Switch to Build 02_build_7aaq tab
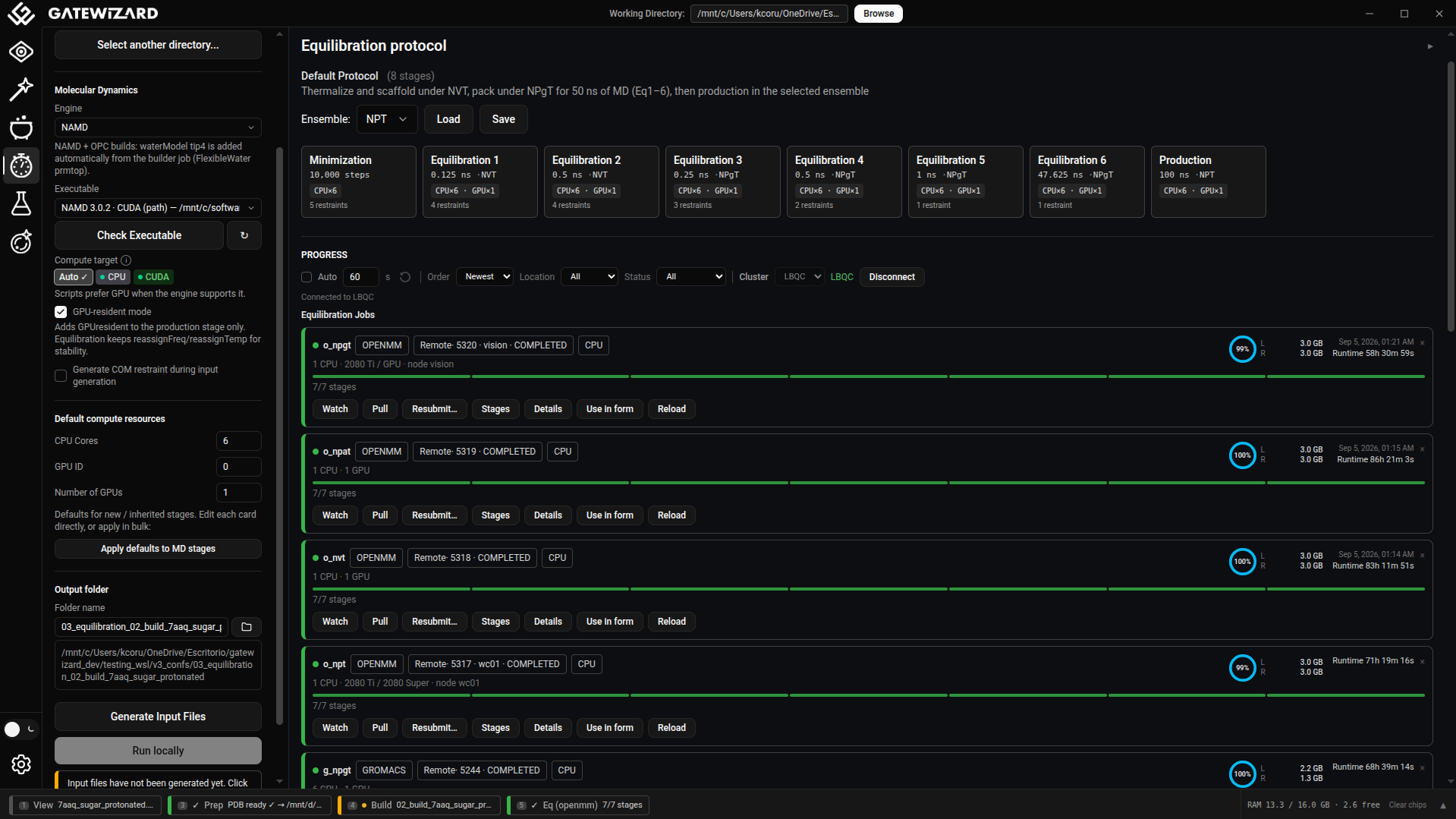The height and width of the screenshot is (819, 1456). click(x=420, y=805)
